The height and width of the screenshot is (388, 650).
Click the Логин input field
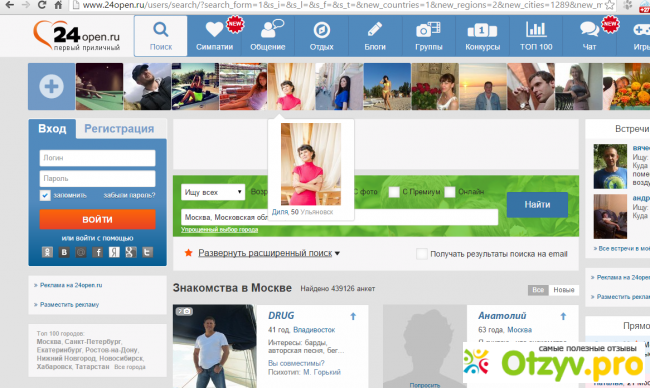pos(97,158)
